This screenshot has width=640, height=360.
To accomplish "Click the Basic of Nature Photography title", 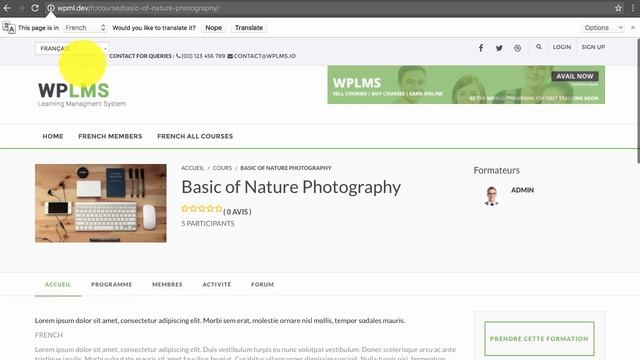I will (291, 187).
